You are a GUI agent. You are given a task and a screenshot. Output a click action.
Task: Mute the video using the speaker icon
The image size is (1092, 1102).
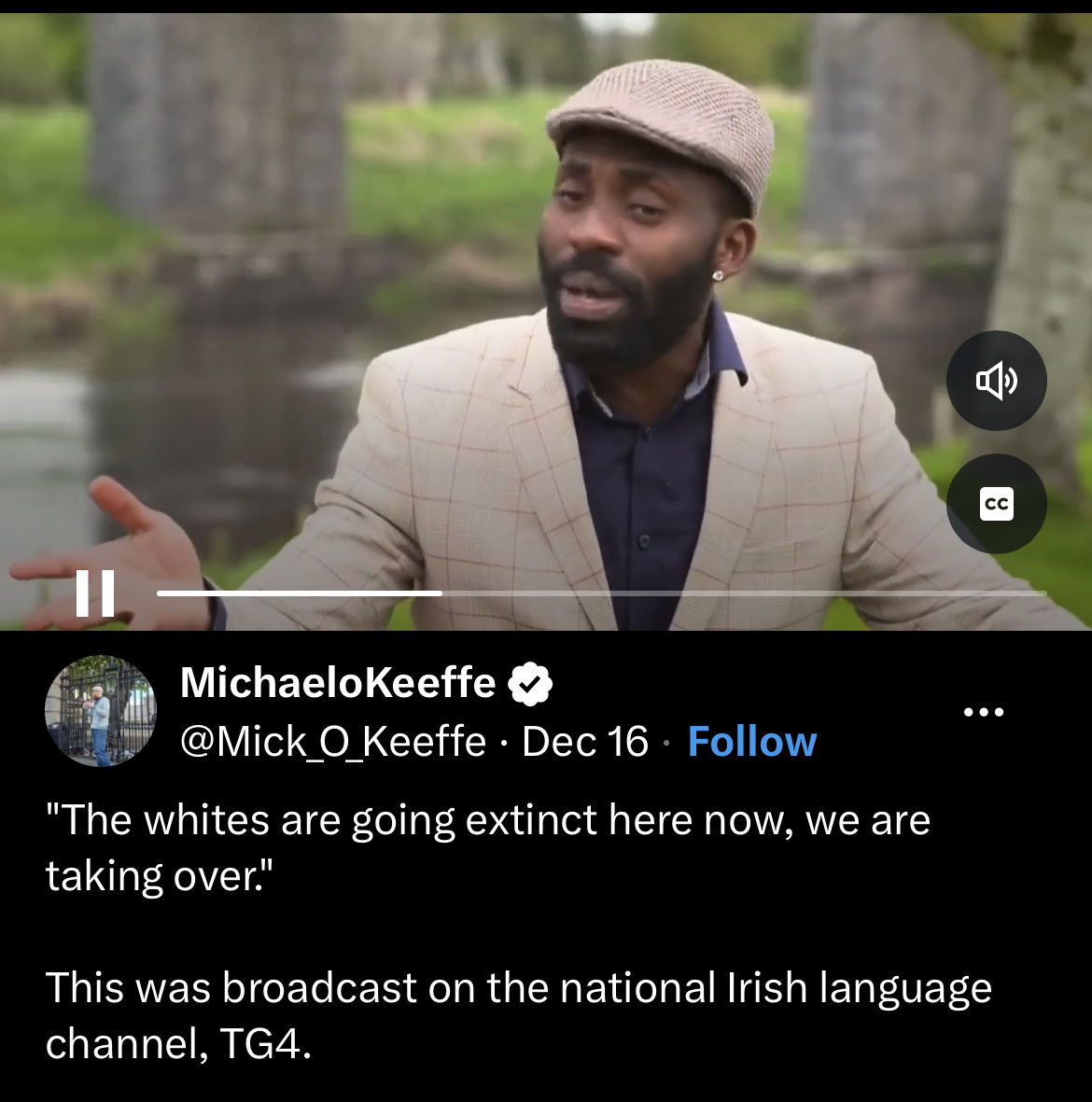(996, 380)
